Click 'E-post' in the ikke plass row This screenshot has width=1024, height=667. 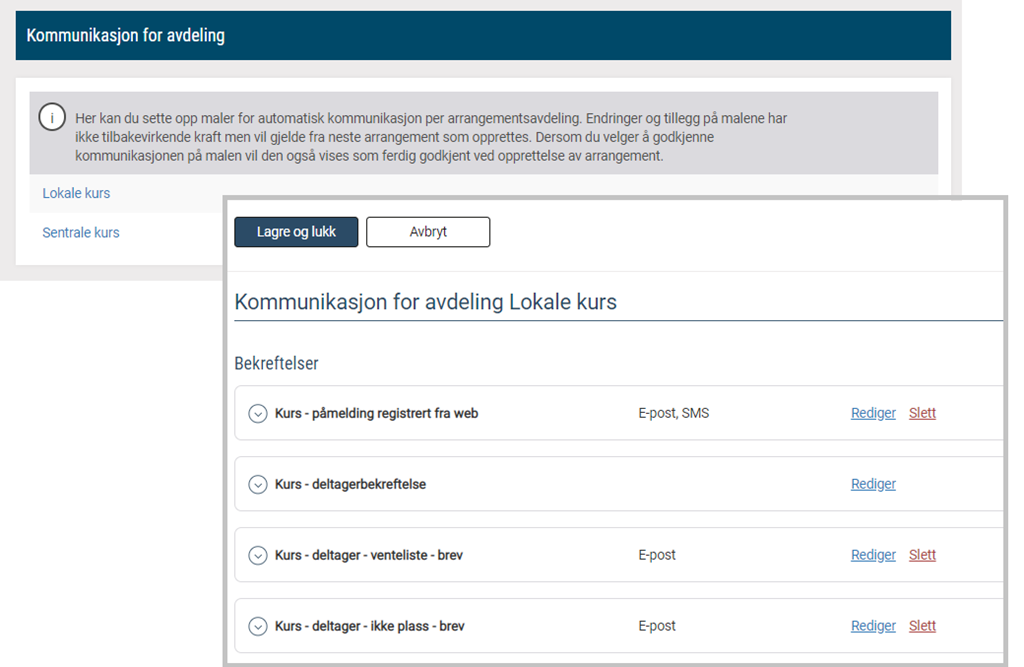[657, 626]
